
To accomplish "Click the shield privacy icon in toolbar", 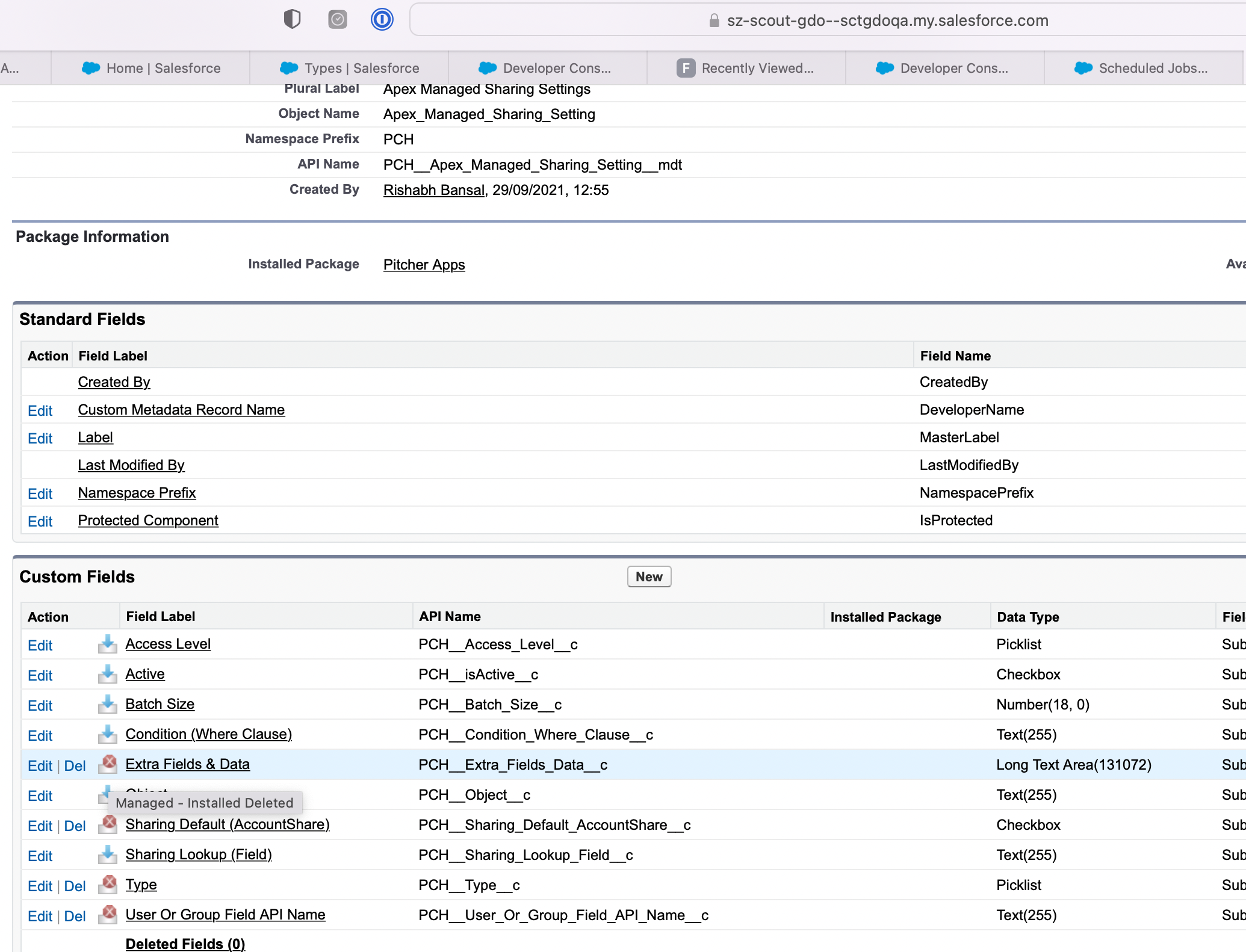I will click(x=292, y=20).
